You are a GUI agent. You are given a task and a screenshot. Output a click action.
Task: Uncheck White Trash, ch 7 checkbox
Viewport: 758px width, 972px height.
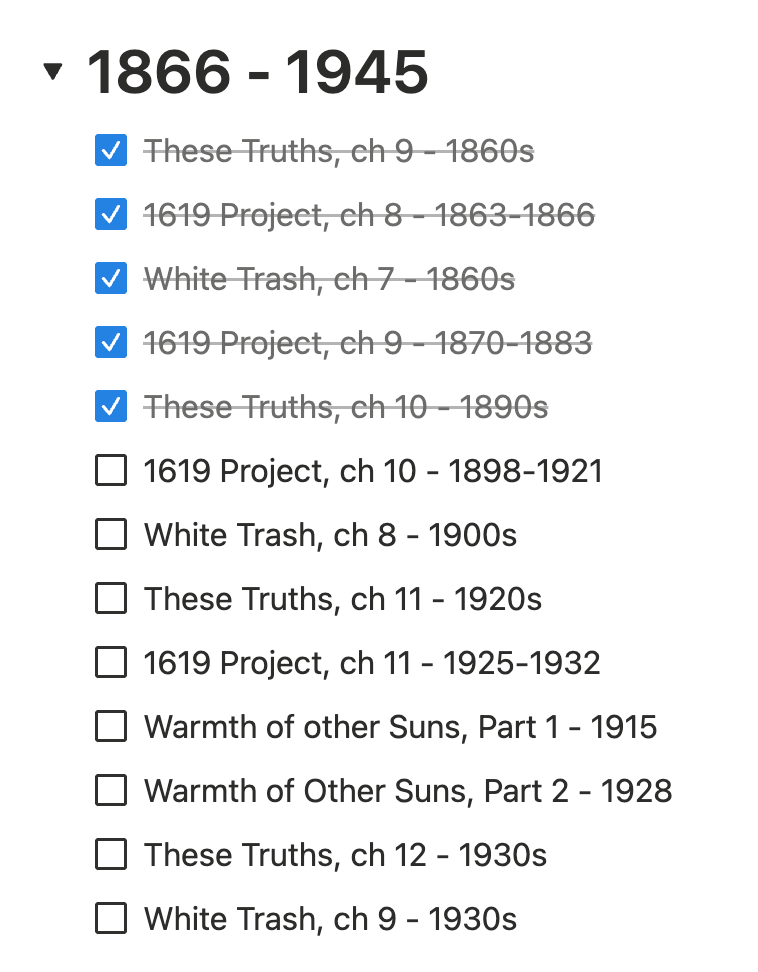[x=111, y=279]
